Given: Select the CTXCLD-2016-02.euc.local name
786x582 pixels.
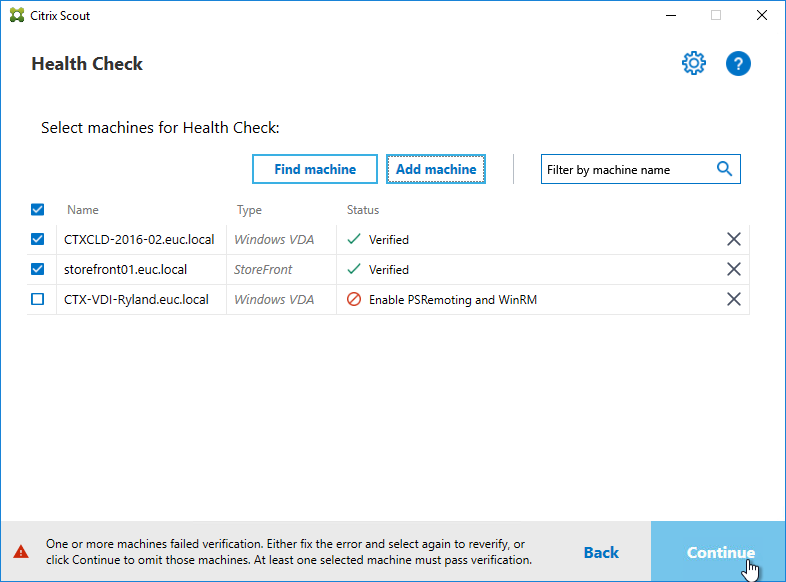Looking at the screenshot, I should click(139, 240).
